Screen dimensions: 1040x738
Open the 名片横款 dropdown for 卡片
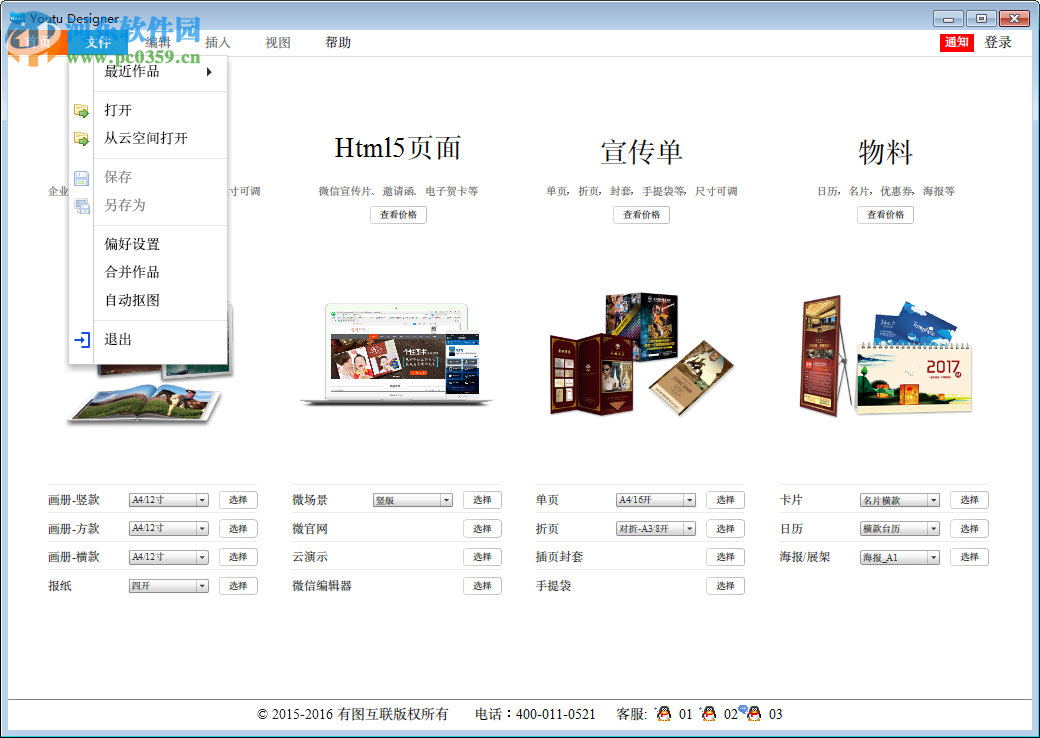click(898, 499)
